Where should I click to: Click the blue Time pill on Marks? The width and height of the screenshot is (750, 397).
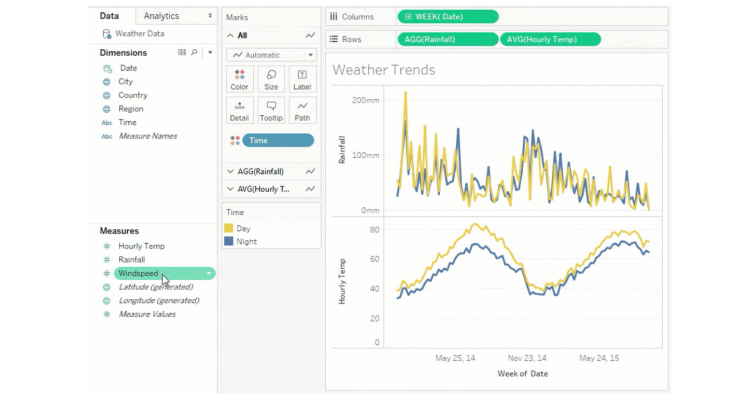tap(278, 140)
